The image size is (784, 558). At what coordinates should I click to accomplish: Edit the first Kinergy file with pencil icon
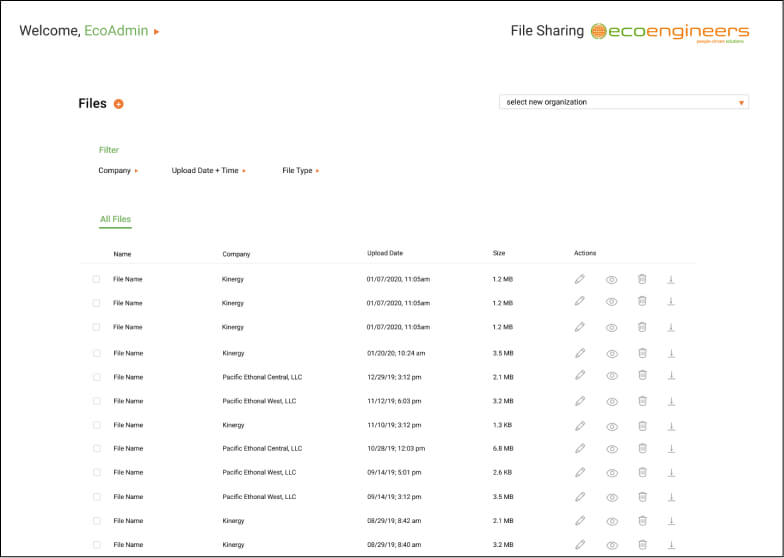pyautogui.click(x=580, y=279)
